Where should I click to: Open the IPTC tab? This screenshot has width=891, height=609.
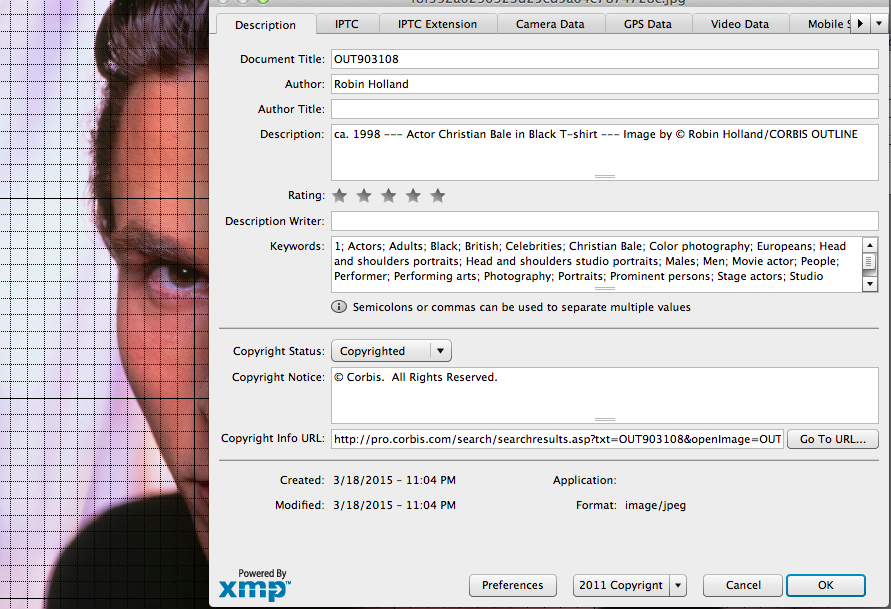click(x=346, y=24)
